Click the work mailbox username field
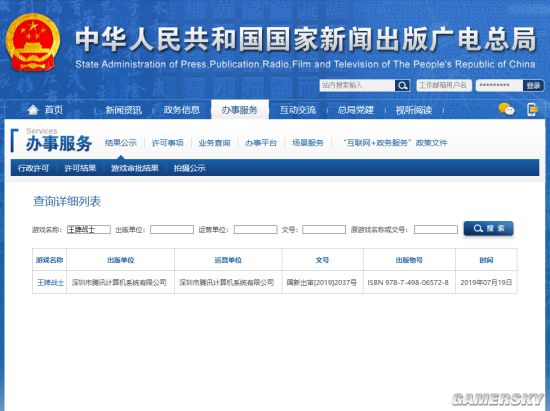Image resolution: width=550 pixels, height=411 pixels. (x=444, y=85)
